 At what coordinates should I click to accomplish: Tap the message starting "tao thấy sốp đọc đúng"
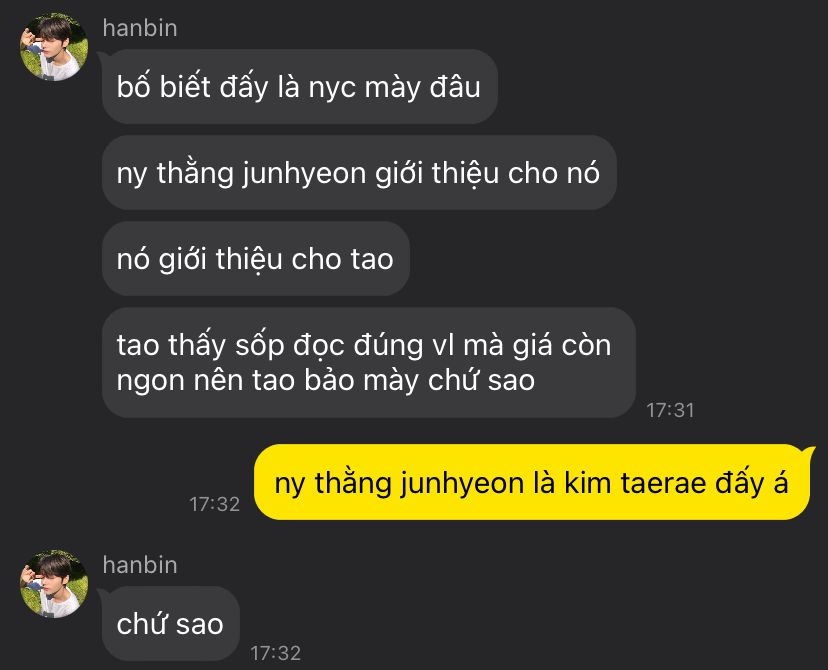click(369, 363)
